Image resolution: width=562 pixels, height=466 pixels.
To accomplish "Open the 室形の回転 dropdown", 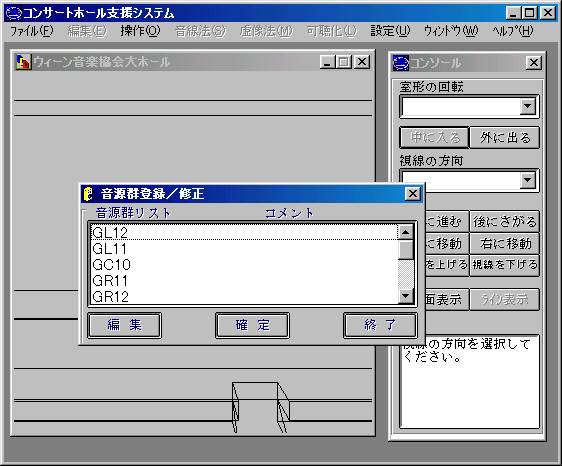I will 527,106.
